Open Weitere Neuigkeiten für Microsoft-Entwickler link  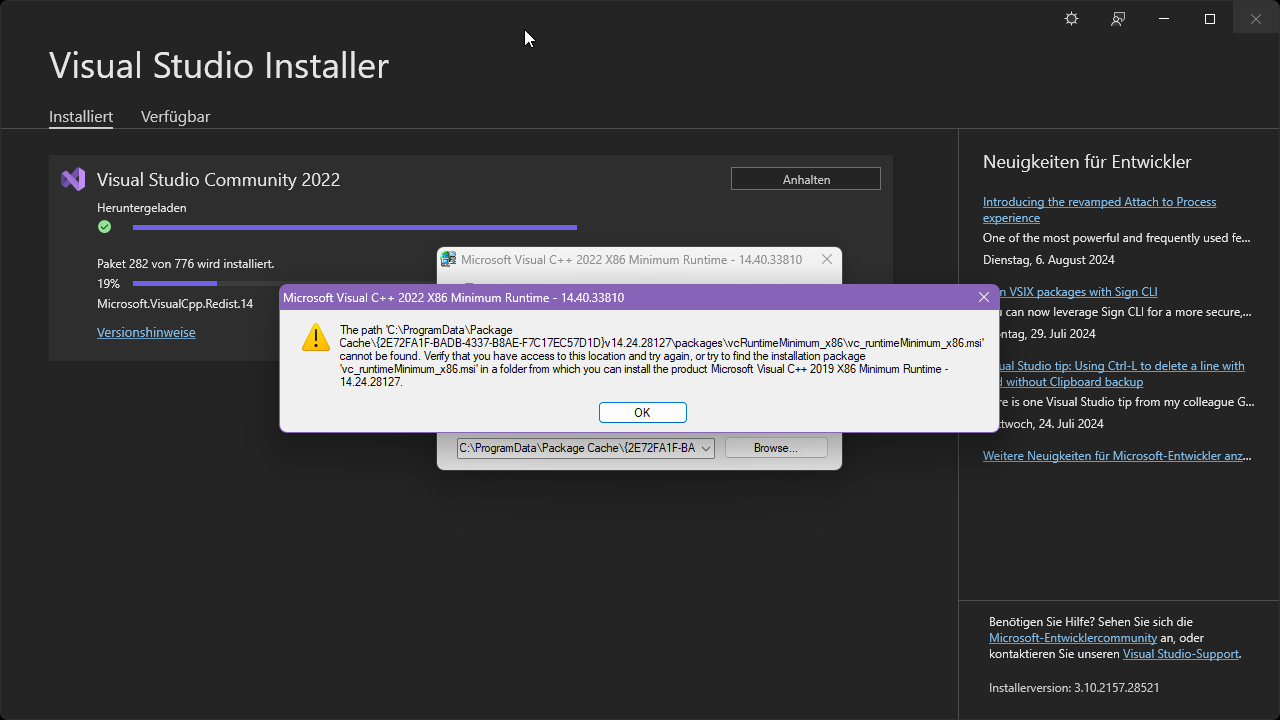[x=1117, y=456]
